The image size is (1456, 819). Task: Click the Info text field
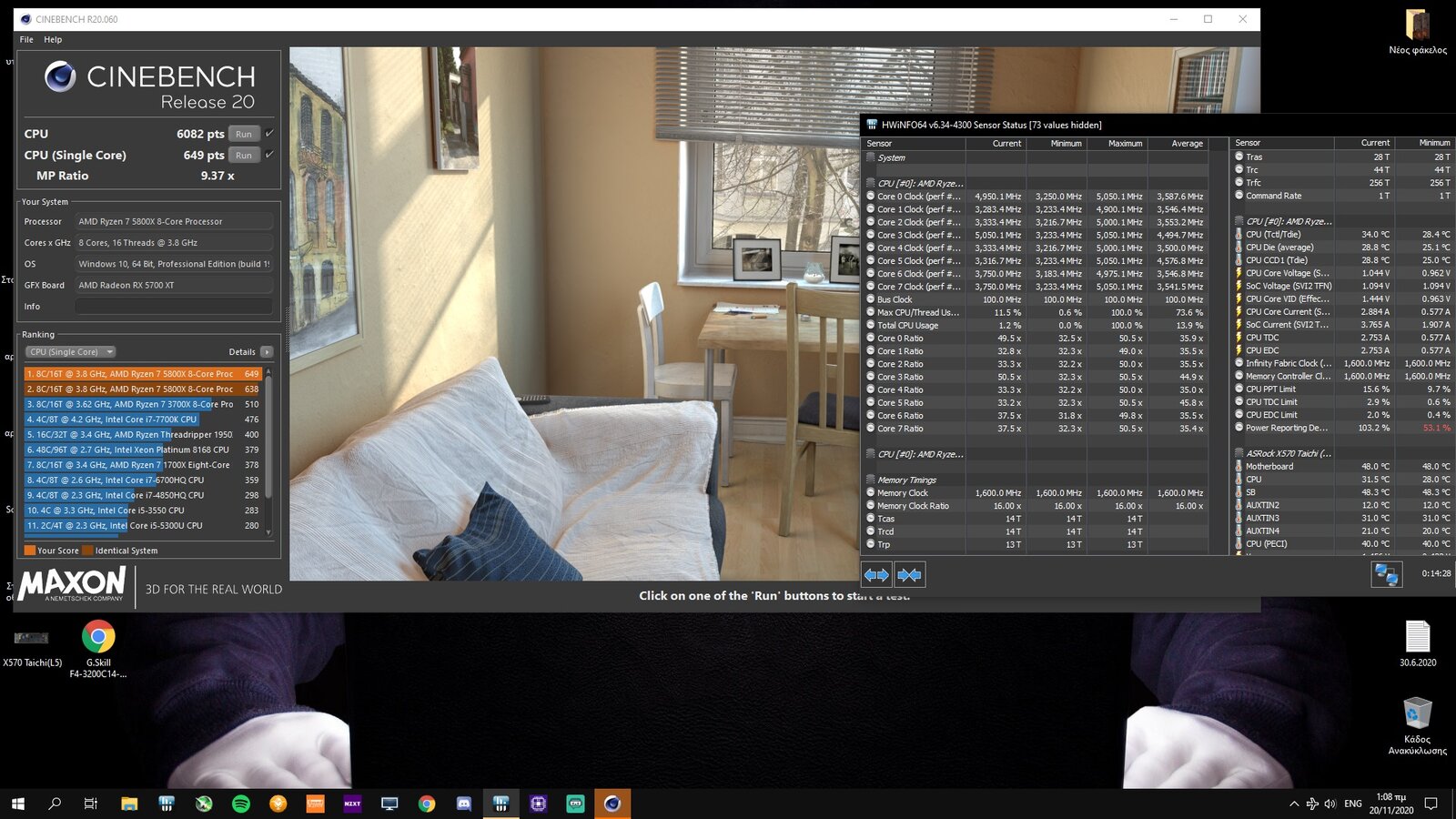click(x=174, y=307)
